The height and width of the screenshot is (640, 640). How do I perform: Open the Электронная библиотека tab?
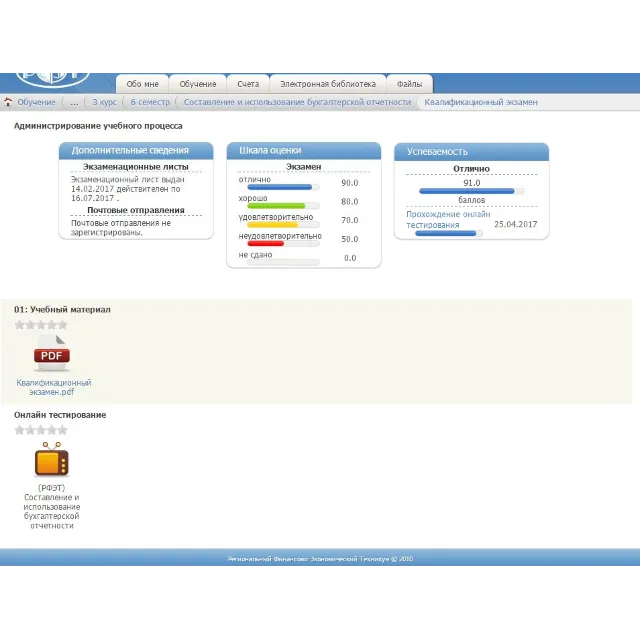(x=328, y=84)
